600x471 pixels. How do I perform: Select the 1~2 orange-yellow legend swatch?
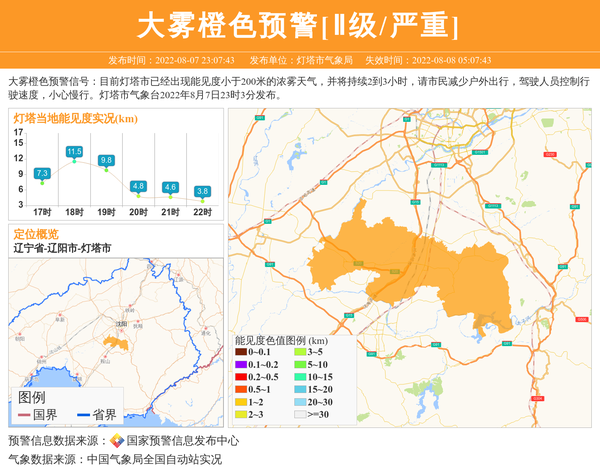click(x=241, y=401)
